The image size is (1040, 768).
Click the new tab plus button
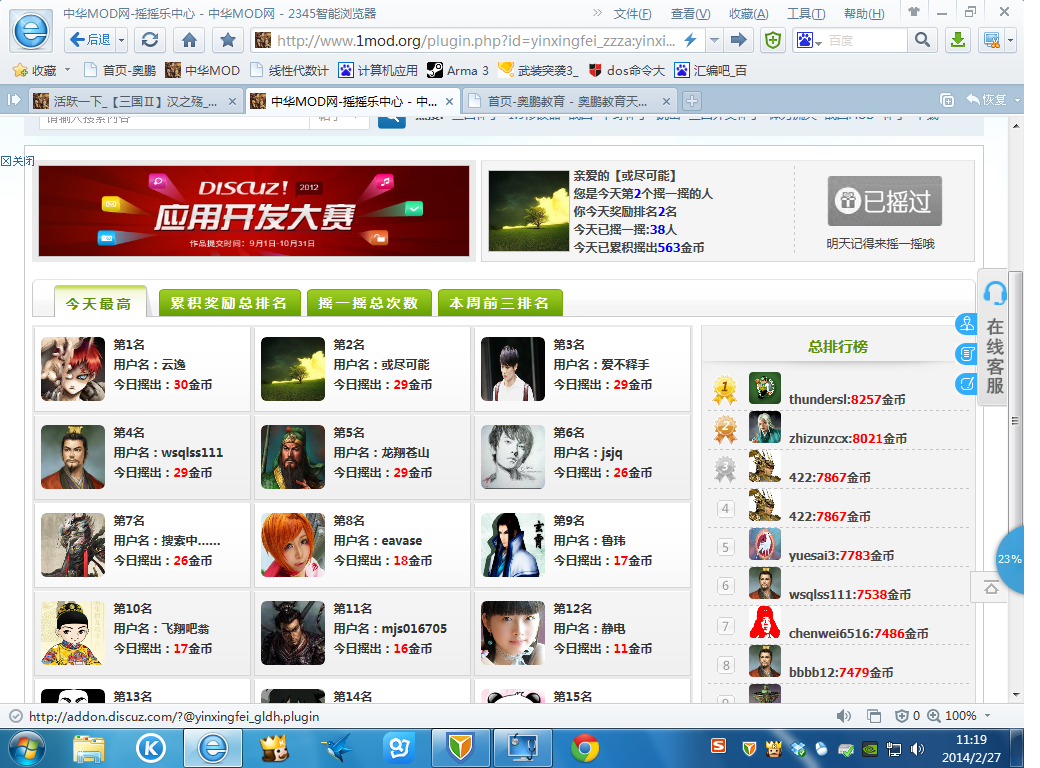tap(691, 101)
